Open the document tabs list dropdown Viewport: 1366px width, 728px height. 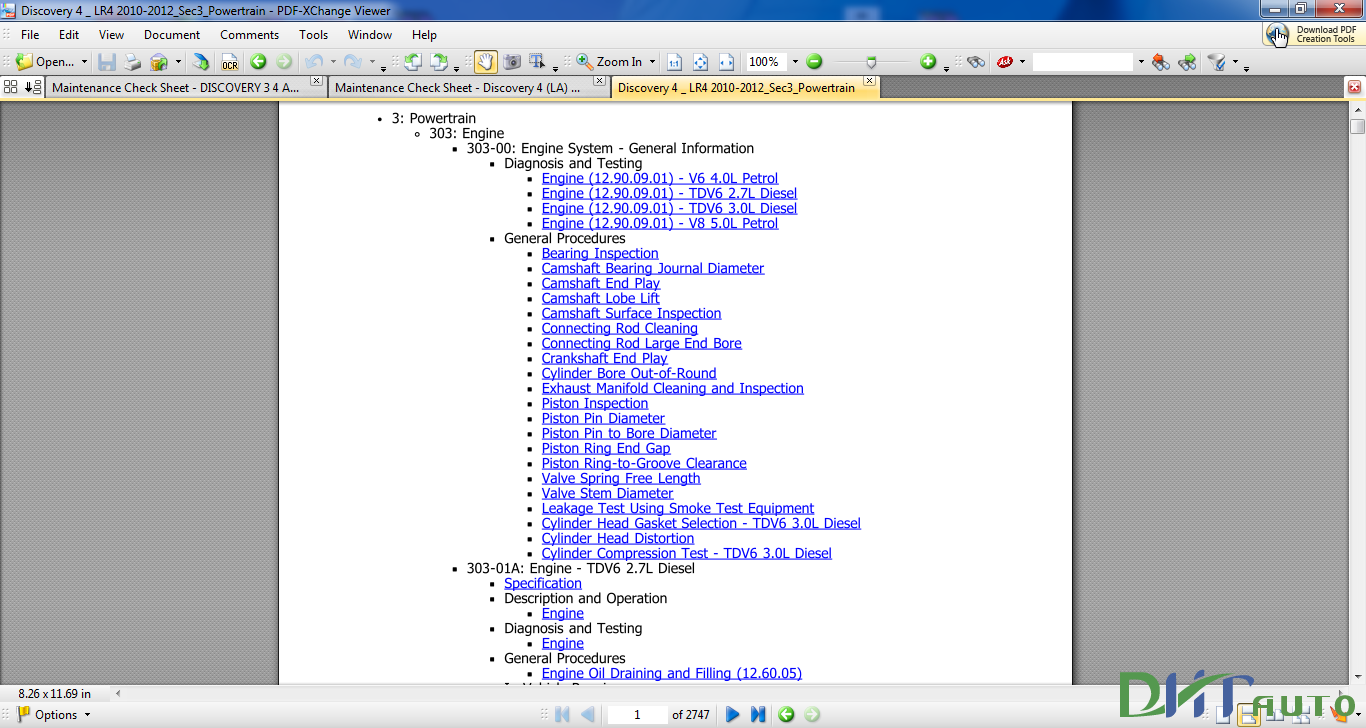tap(32, 87)
